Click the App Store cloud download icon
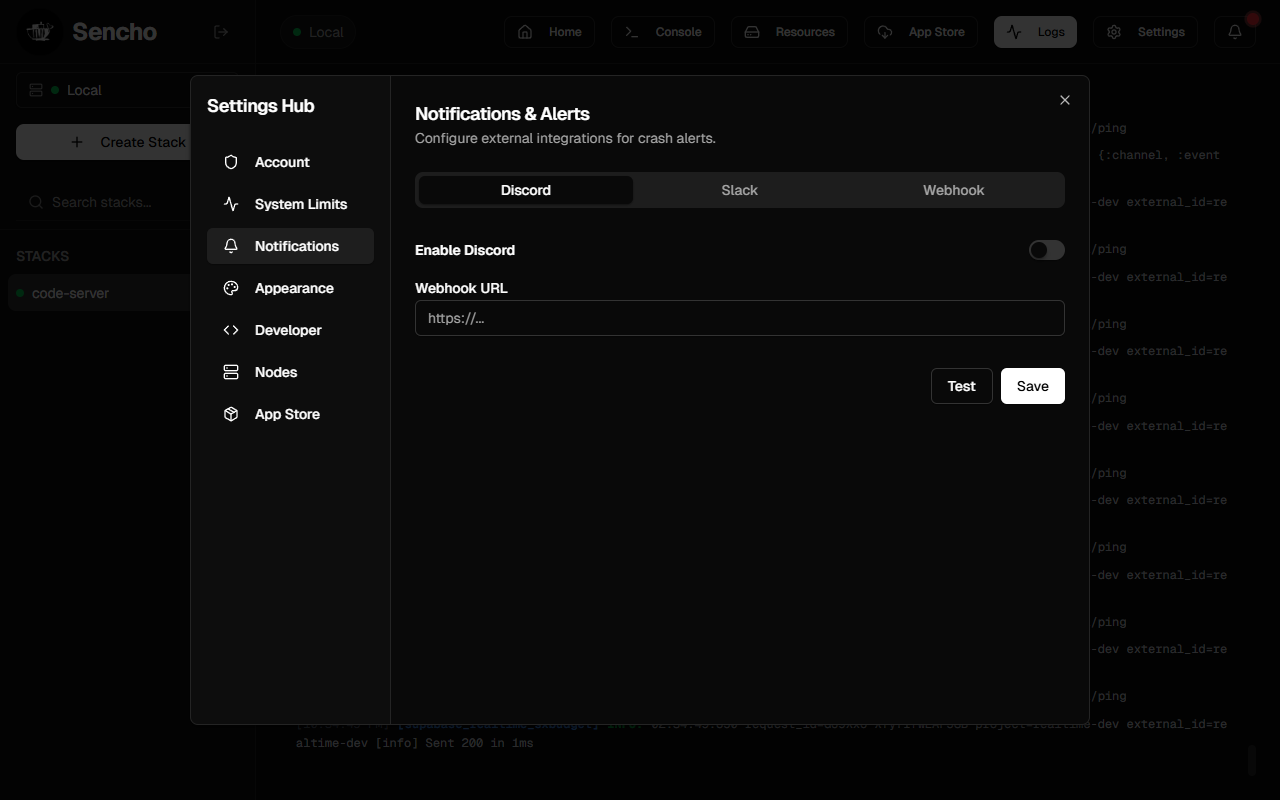Image resolution: width=1280 pixels, height=800 pixels. click(x=885, y=32)
